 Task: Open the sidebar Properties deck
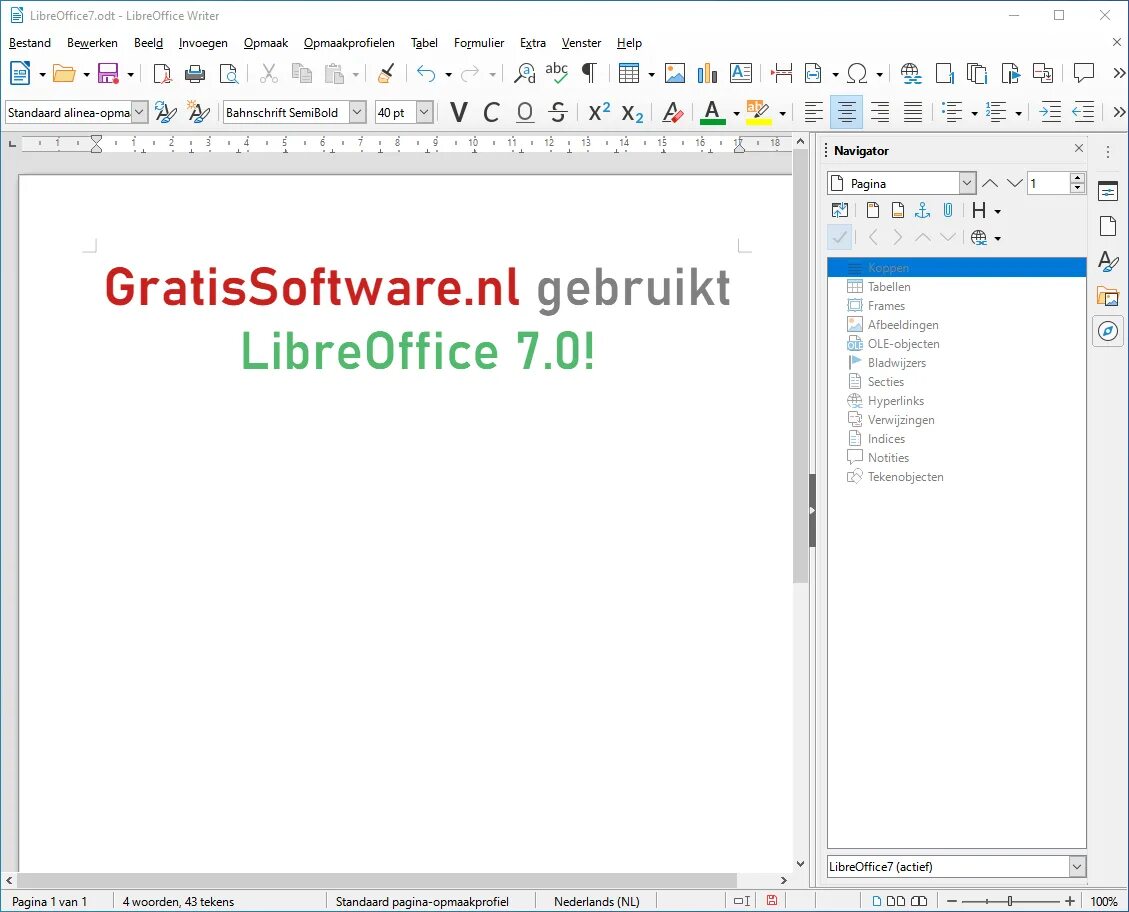point(1107,191)
